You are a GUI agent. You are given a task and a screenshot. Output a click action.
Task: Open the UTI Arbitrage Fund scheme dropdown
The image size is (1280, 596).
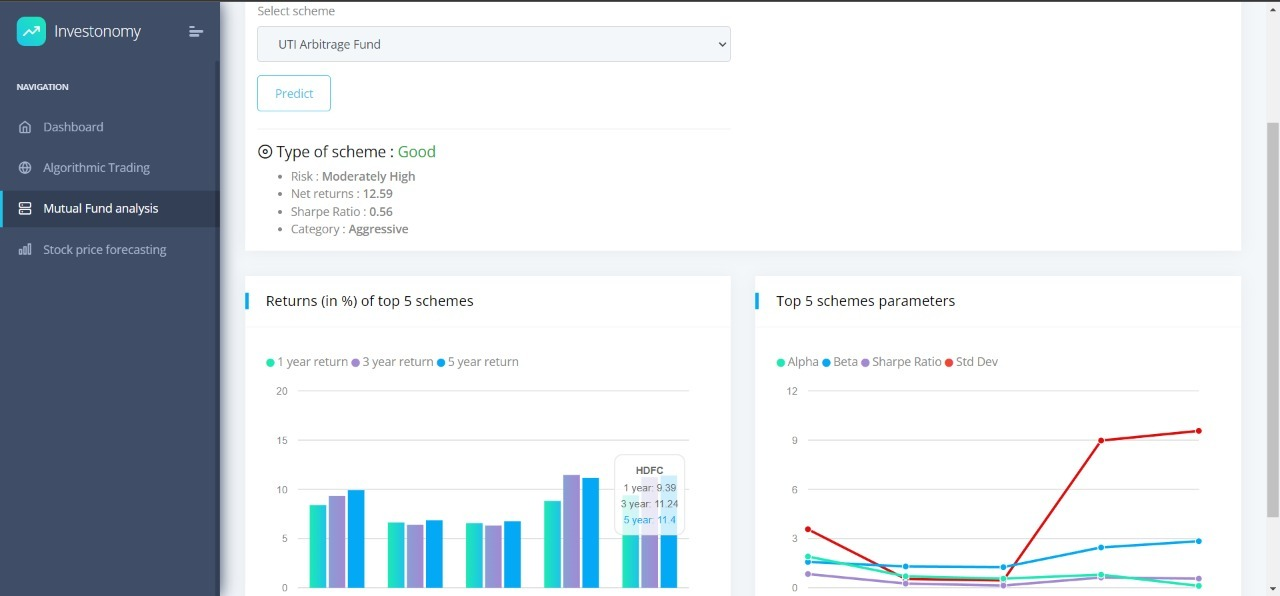[494, 44]
